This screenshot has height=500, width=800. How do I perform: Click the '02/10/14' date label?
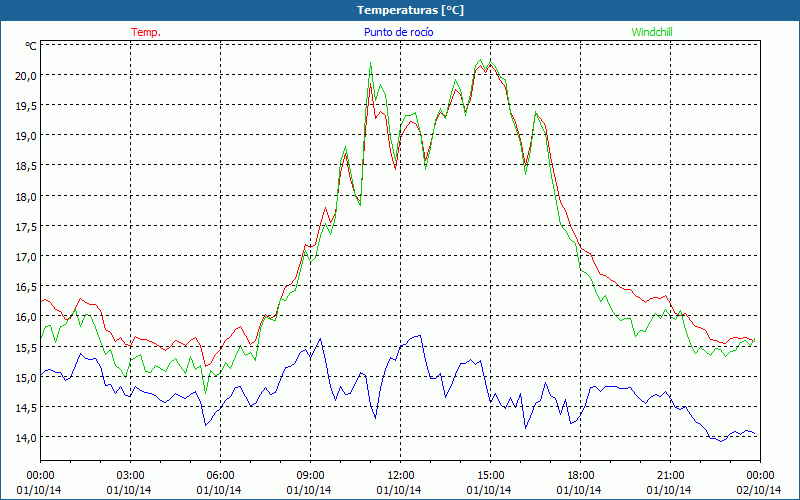pos(759,490)
